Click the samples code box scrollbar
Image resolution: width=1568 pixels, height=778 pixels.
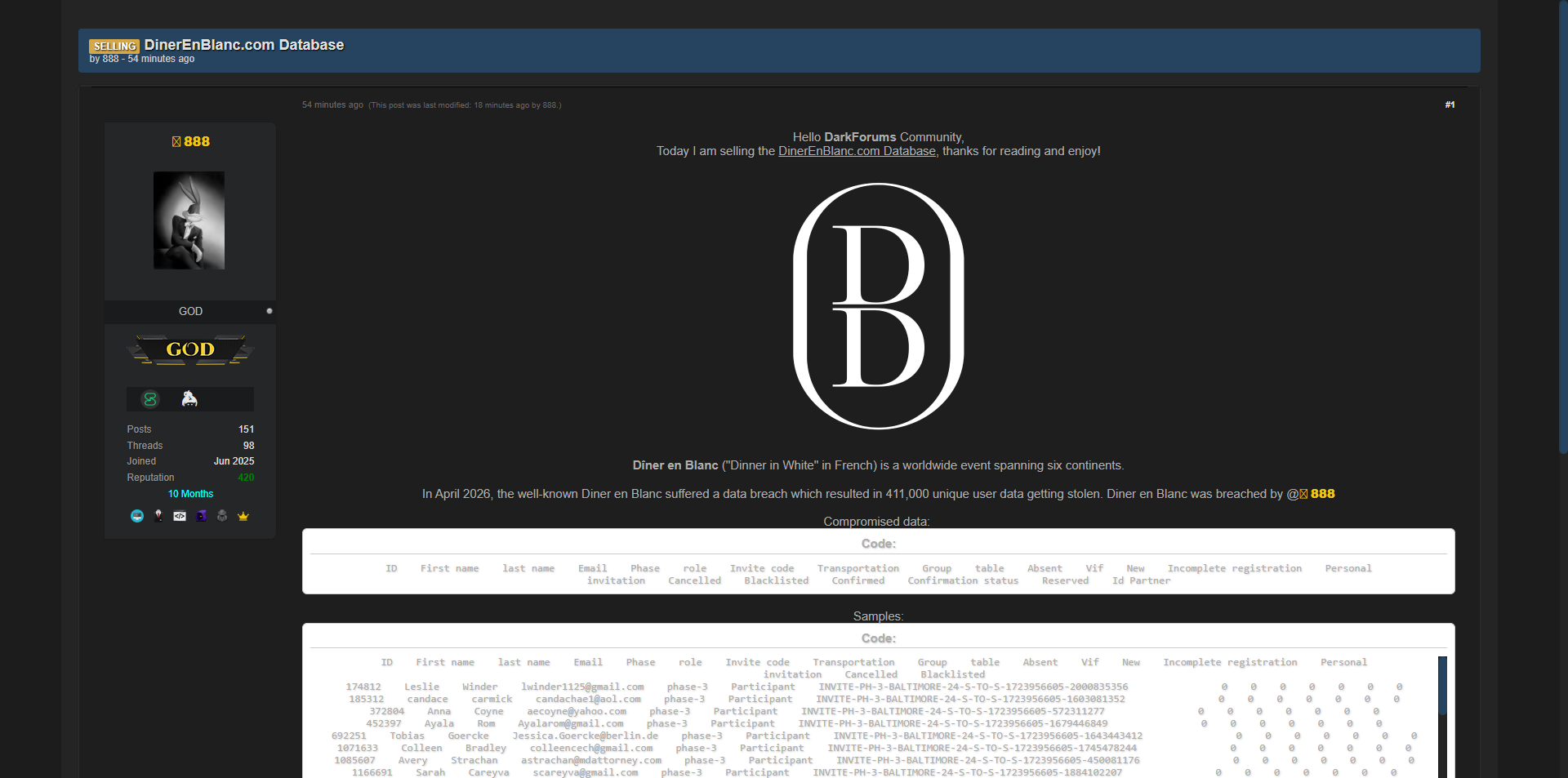point(1442,686)
